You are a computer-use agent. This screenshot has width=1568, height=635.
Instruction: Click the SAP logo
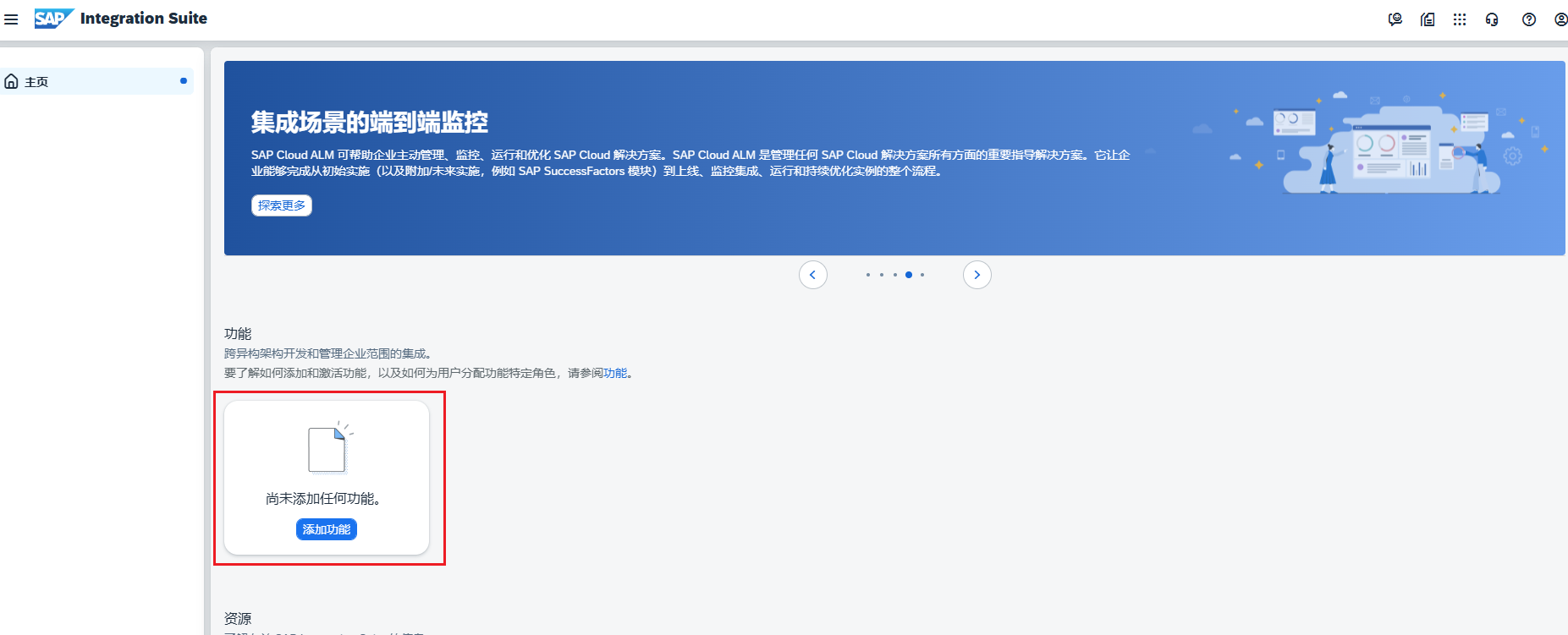pyautogui.click(x=54, y=19)
